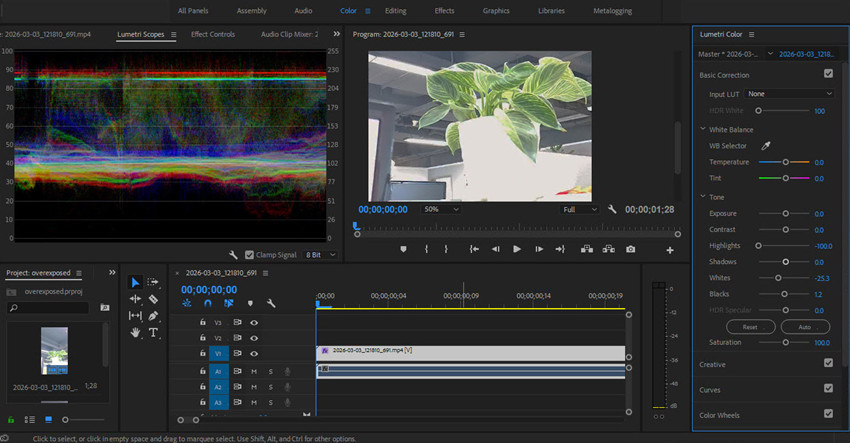Go to In point
Image resolution: width=850 pixels, height=443 pixels.
click(x=474, y=249)
